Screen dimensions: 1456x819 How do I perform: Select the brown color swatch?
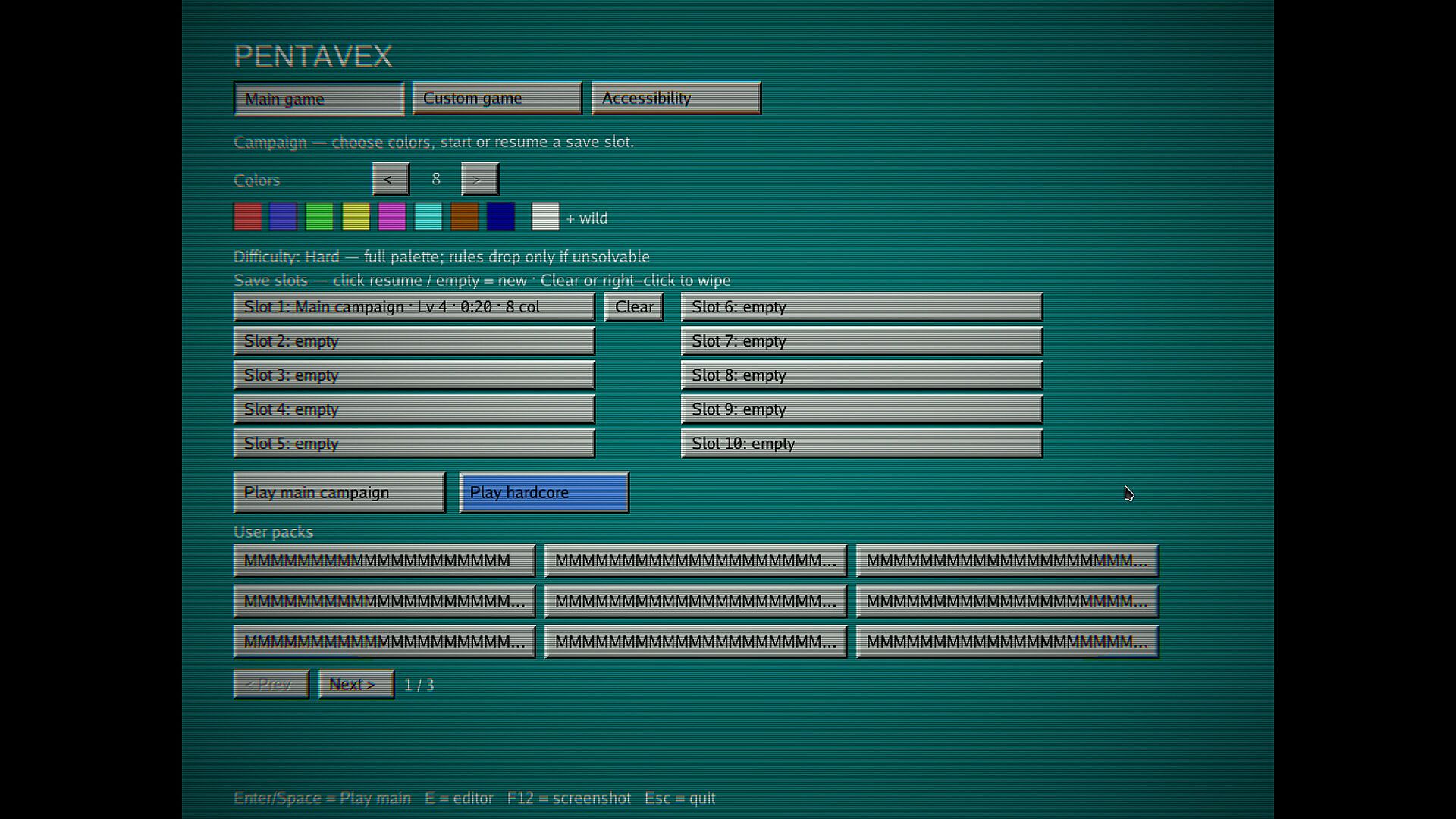464,217
